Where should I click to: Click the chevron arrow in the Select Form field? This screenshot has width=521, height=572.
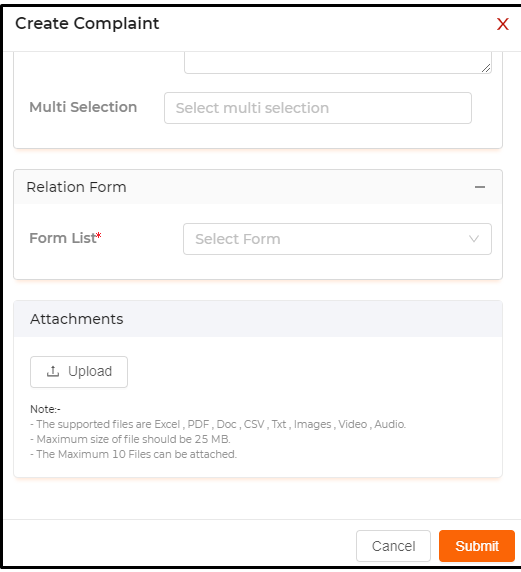click(474, 239)
